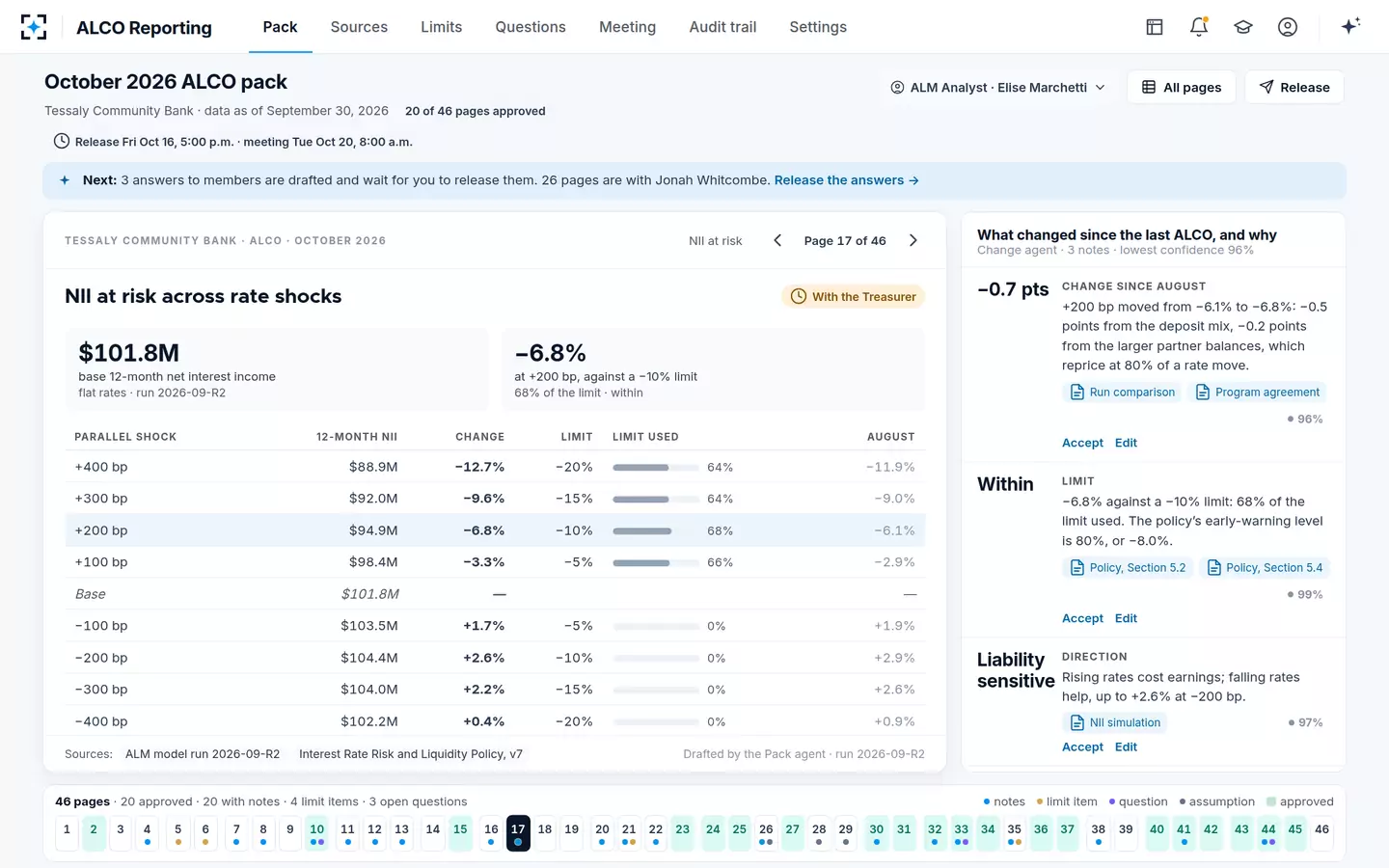This screenshot has height=868, width=1389.
Task: Open the Run comparison document chip
Action: pos(1123,393)
